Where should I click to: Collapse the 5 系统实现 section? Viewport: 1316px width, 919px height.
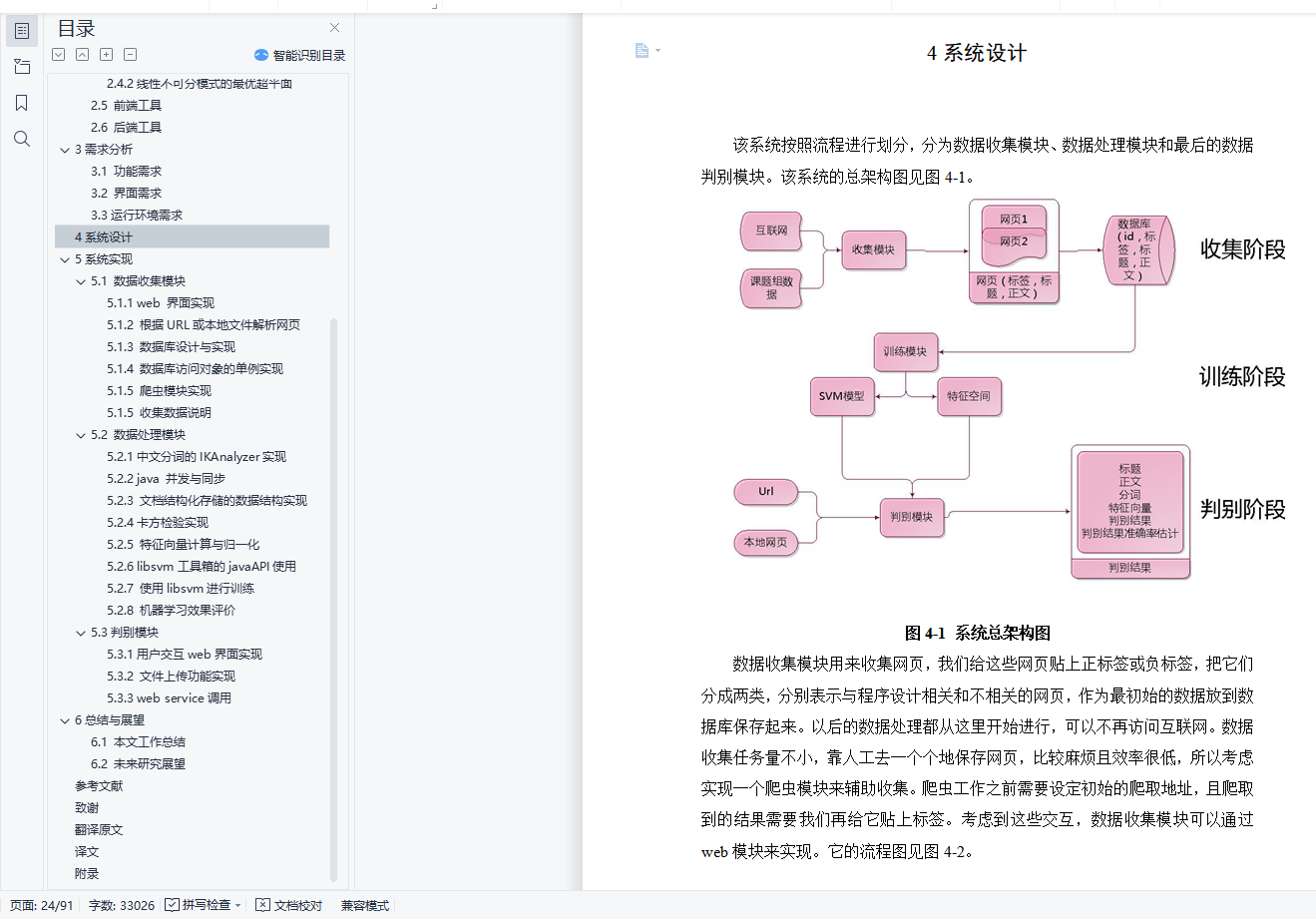[x=65, y=259]
